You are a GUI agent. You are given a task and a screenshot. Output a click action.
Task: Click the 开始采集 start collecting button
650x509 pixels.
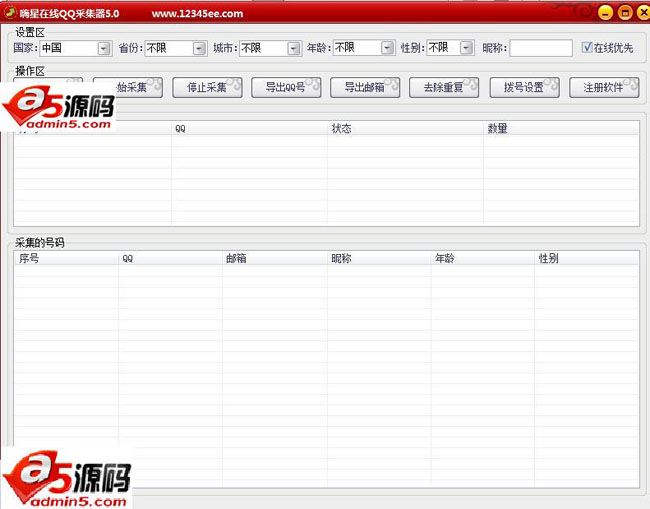[128, 87]
